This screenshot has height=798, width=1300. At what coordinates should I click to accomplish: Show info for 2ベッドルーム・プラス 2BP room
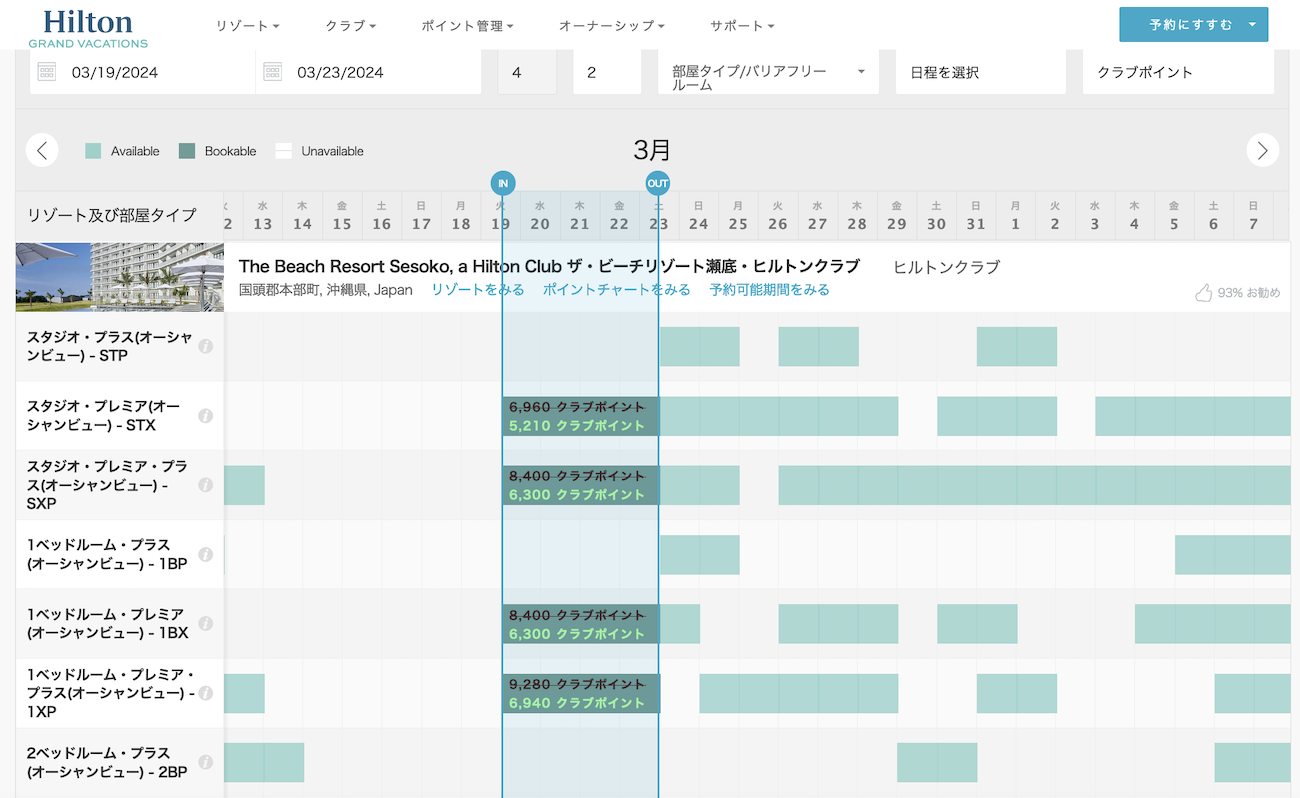(205, 762)
